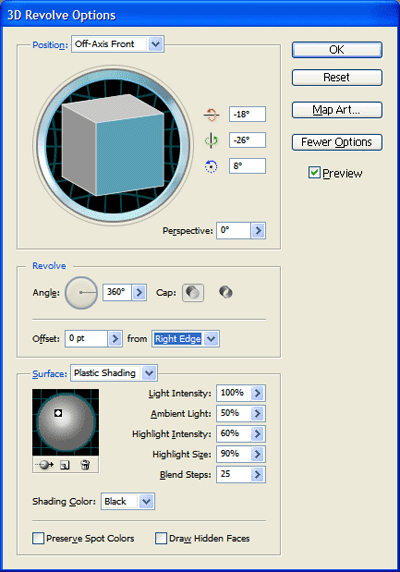Select the cap-off hollow appearance icon
The image size is (400, 572).
point(226,293)
